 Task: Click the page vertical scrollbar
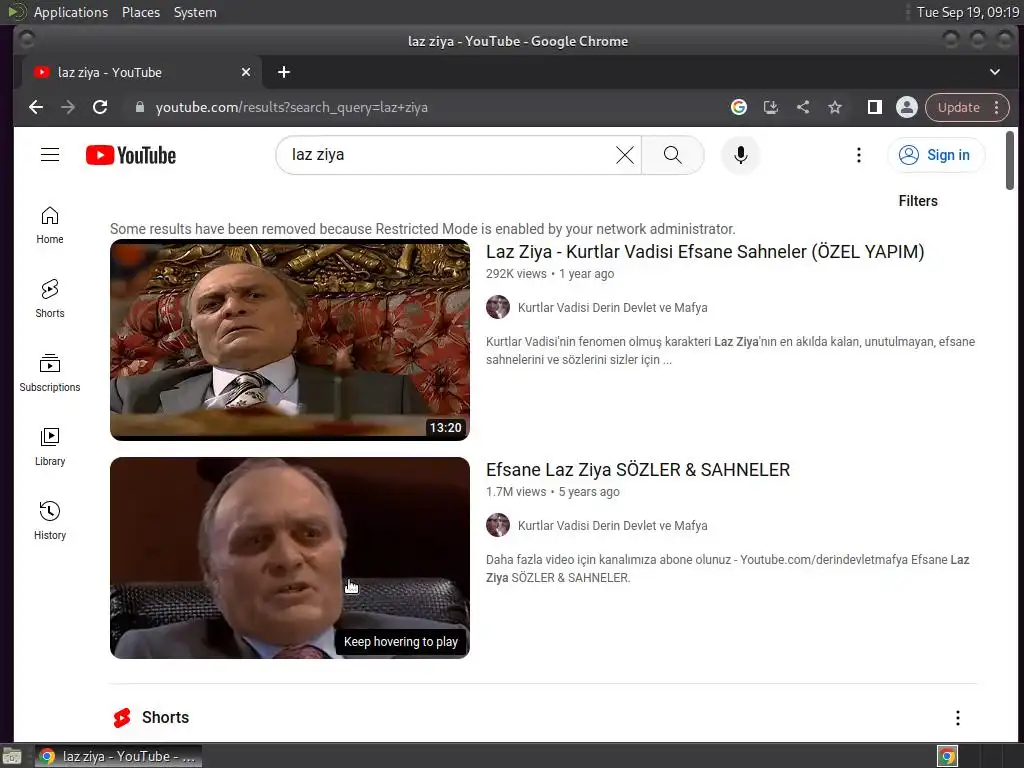tap(1010, 161)
